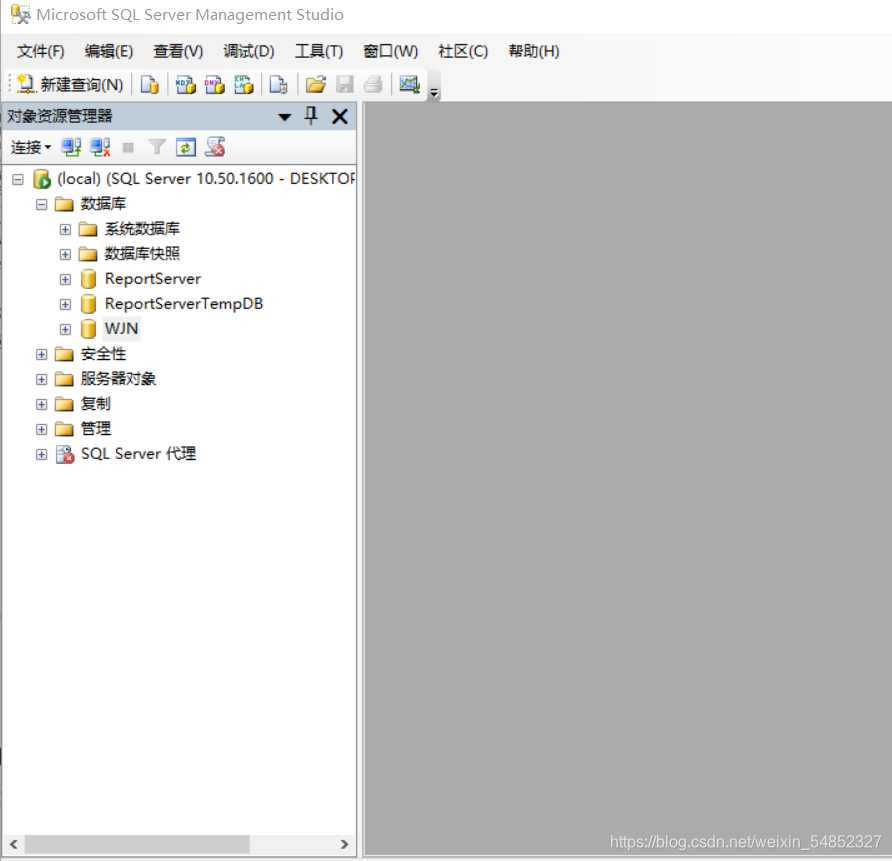Click the SQL Server 代理 agent icon
The width and height of the screenshot is (892, 861).
65,454
